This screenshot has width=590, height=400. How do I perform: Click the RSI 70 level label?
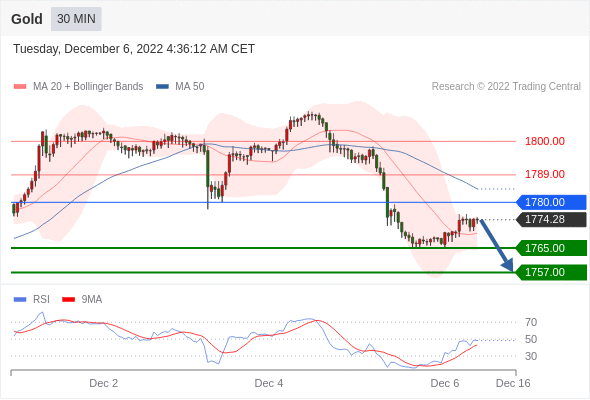531,322
